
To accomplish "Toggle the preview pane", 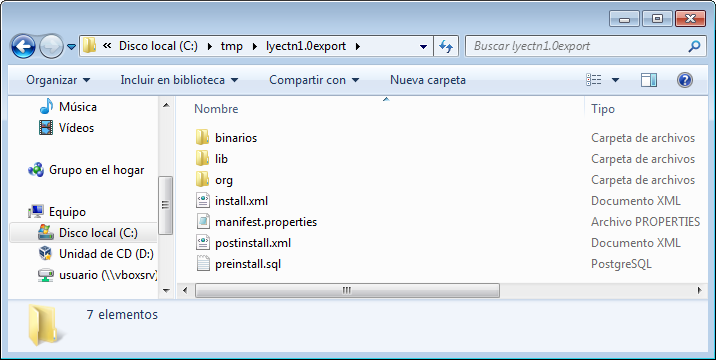I will [648, 80].
